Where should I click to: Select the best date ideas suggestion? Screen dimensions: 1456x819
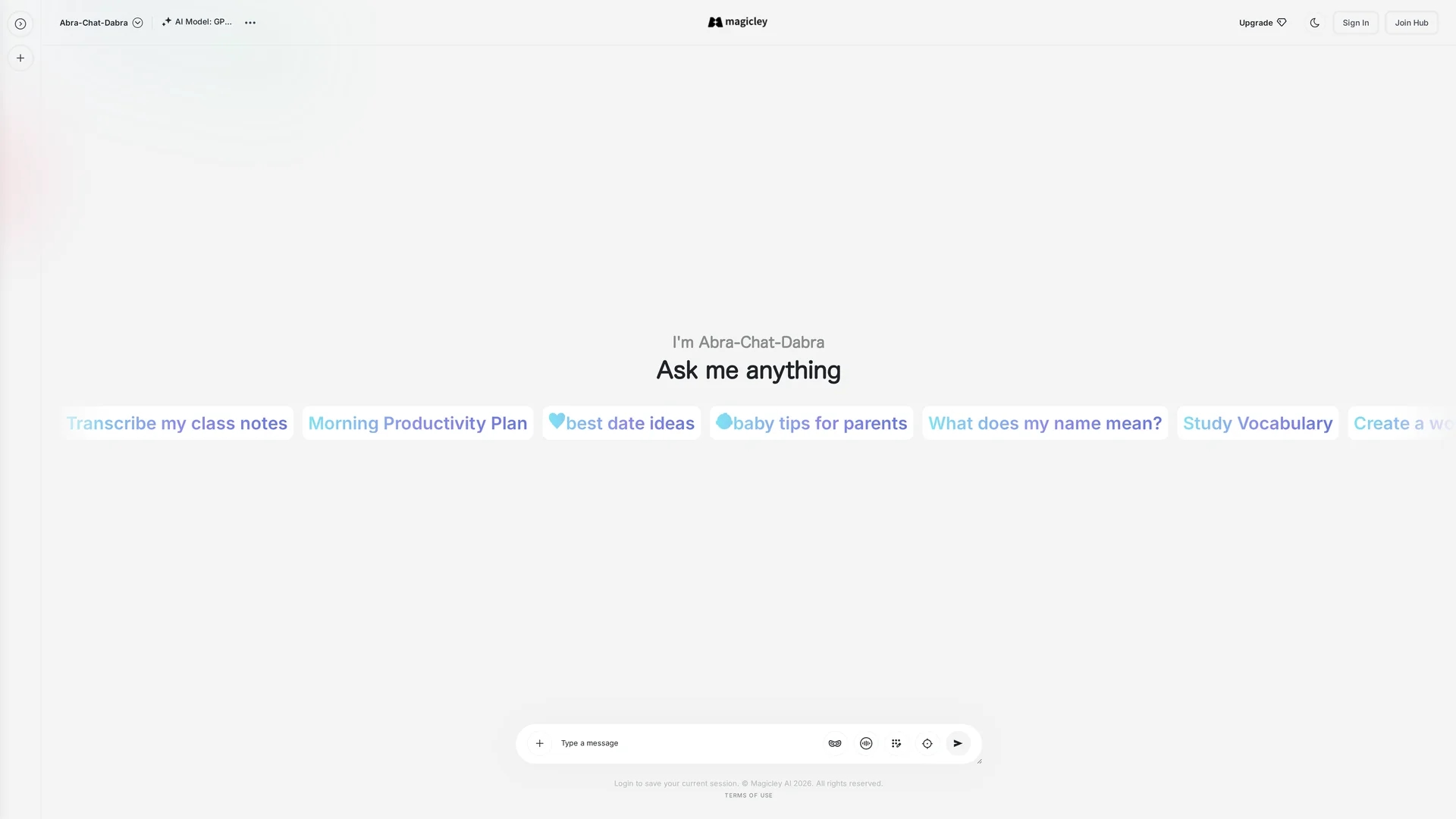[622, 423]
